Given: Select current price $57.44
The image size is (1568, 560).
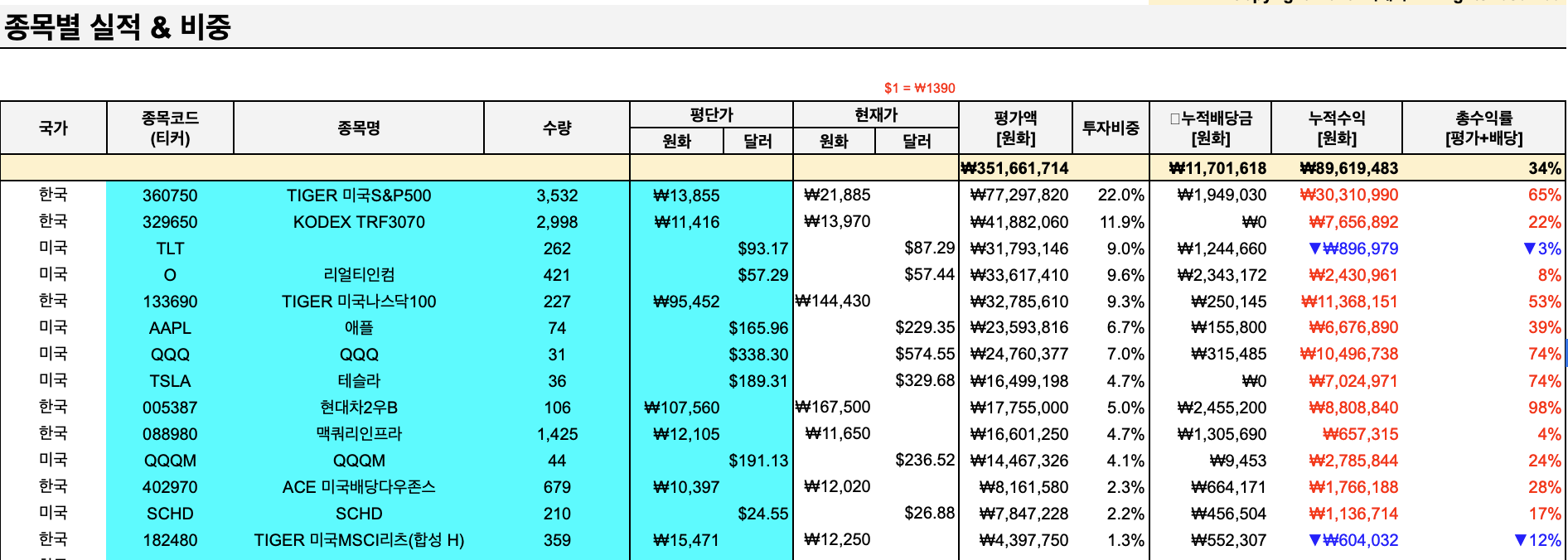Looking at the screenshot, I should [x=929, y=274].
